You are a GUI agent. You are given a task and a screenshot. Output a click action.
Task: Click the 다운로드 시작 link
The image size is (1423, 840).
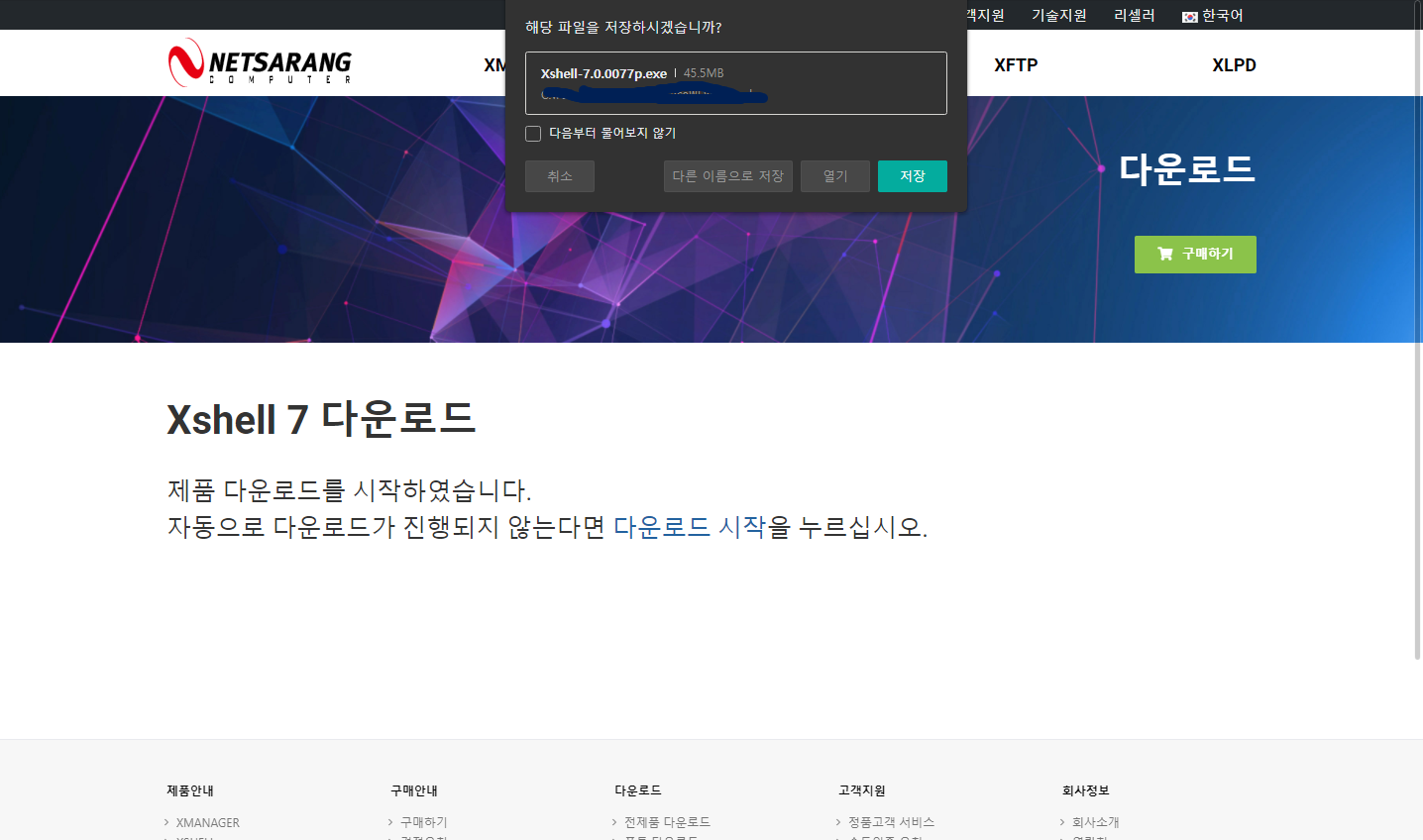pos(690,527)
